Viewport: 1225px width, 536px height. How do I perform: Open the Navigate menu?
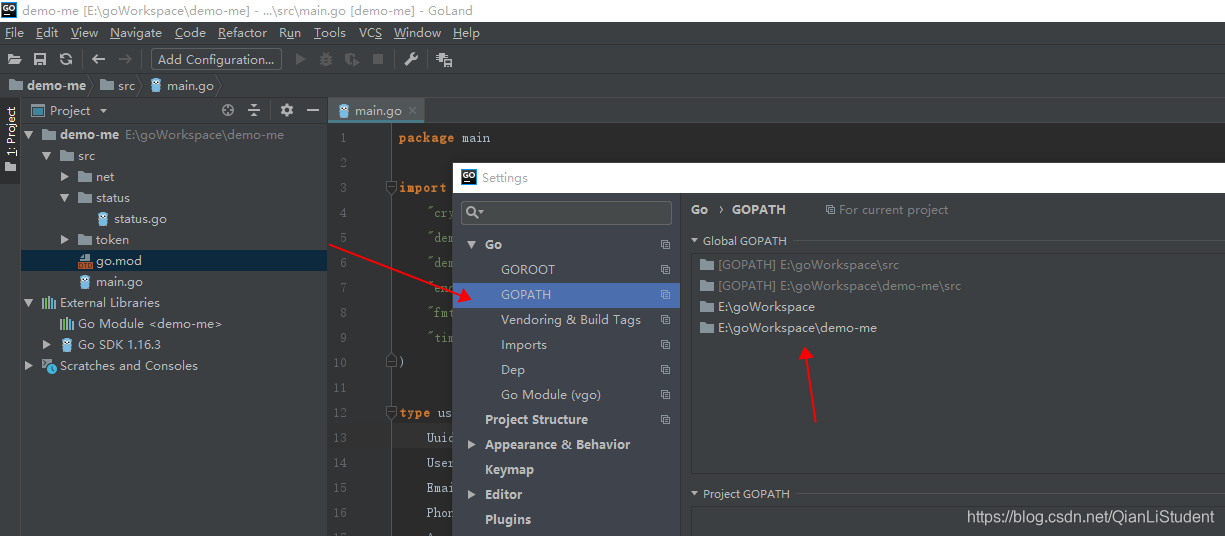pyautogui.click(x=136, y=33)
